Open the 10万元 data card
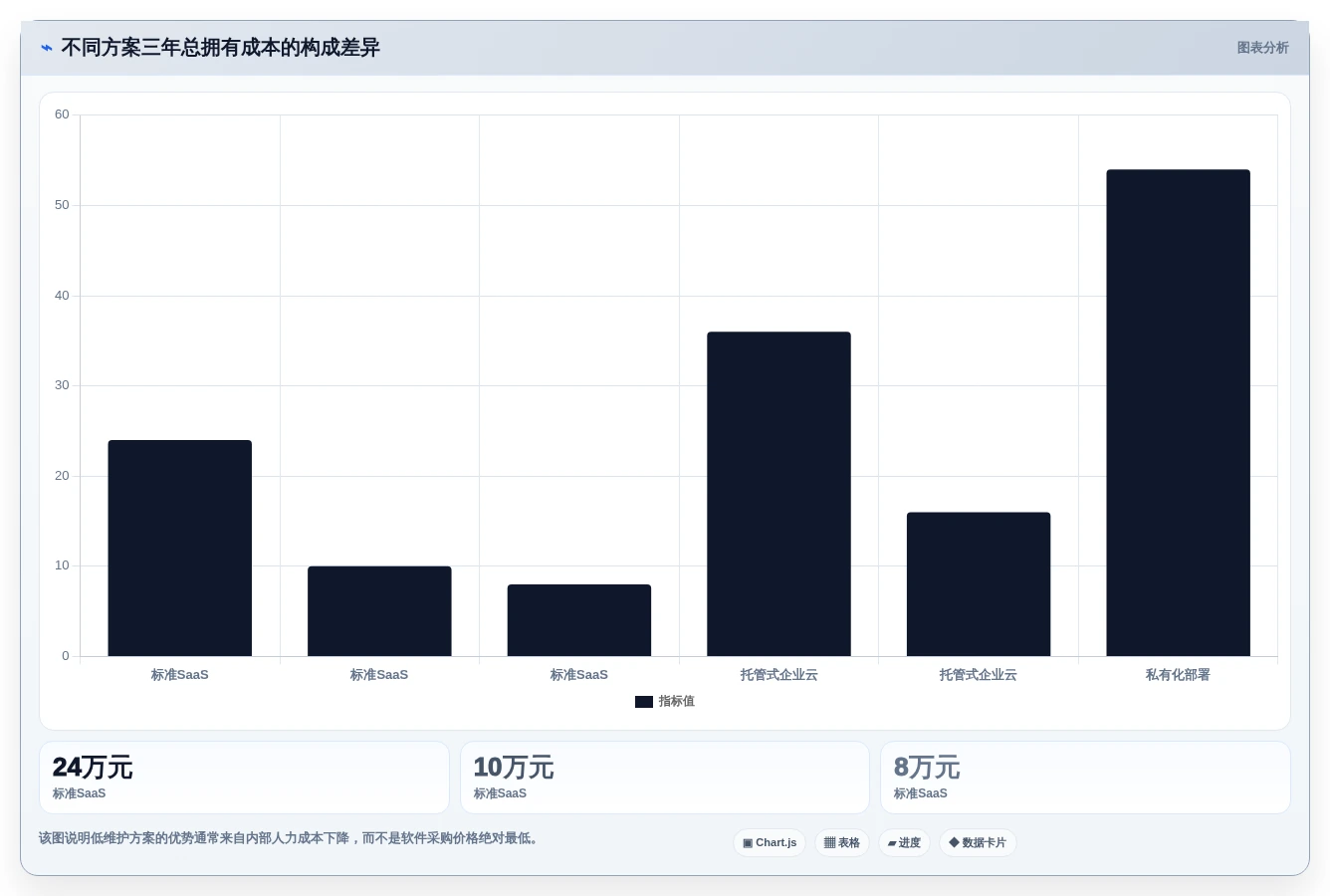The width and height of the screenshot is (1330, 896). 665,778
